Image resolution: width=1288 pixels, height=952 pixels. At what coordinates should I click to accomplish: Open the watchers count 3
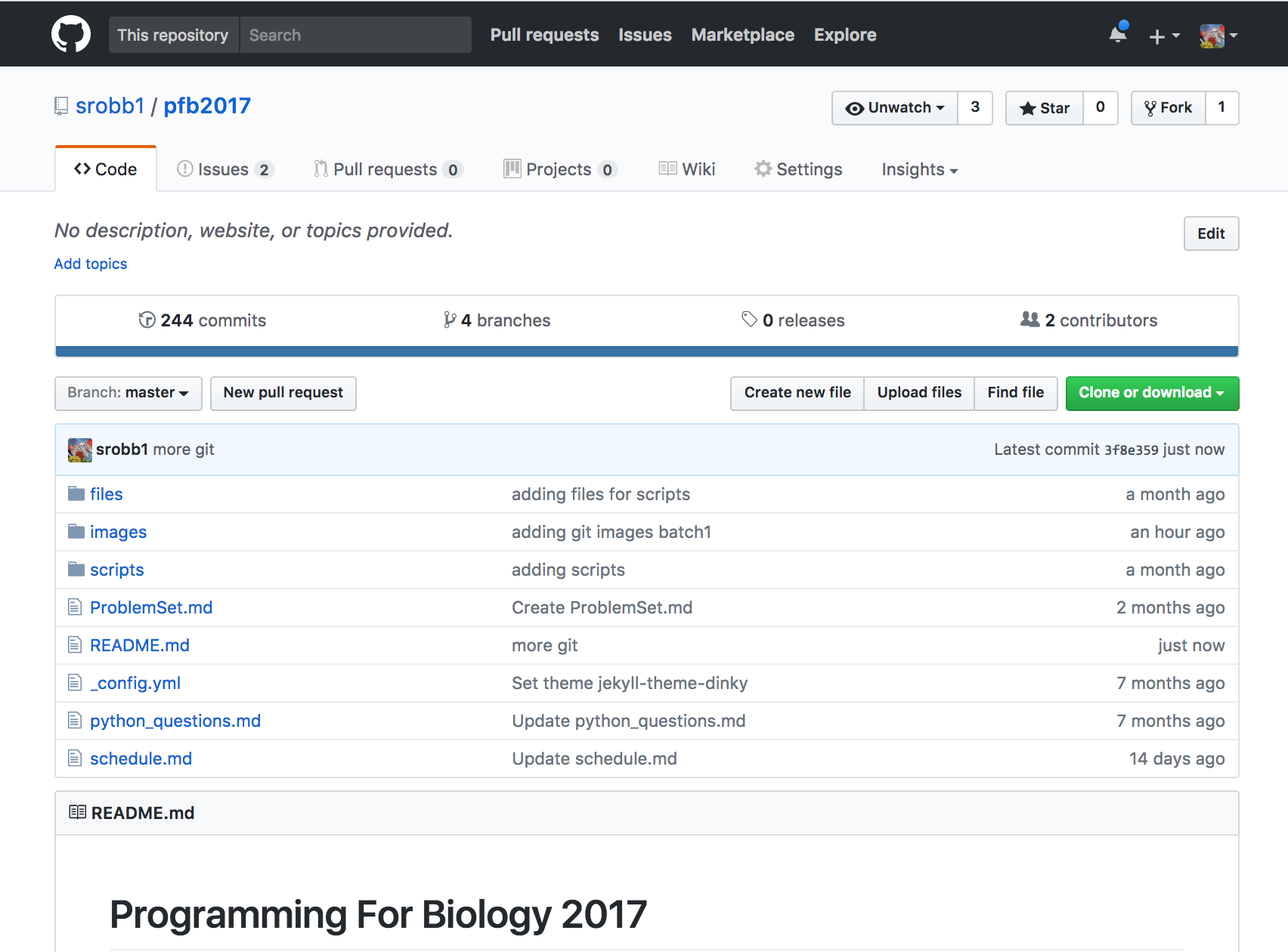[x=975, y=108]
